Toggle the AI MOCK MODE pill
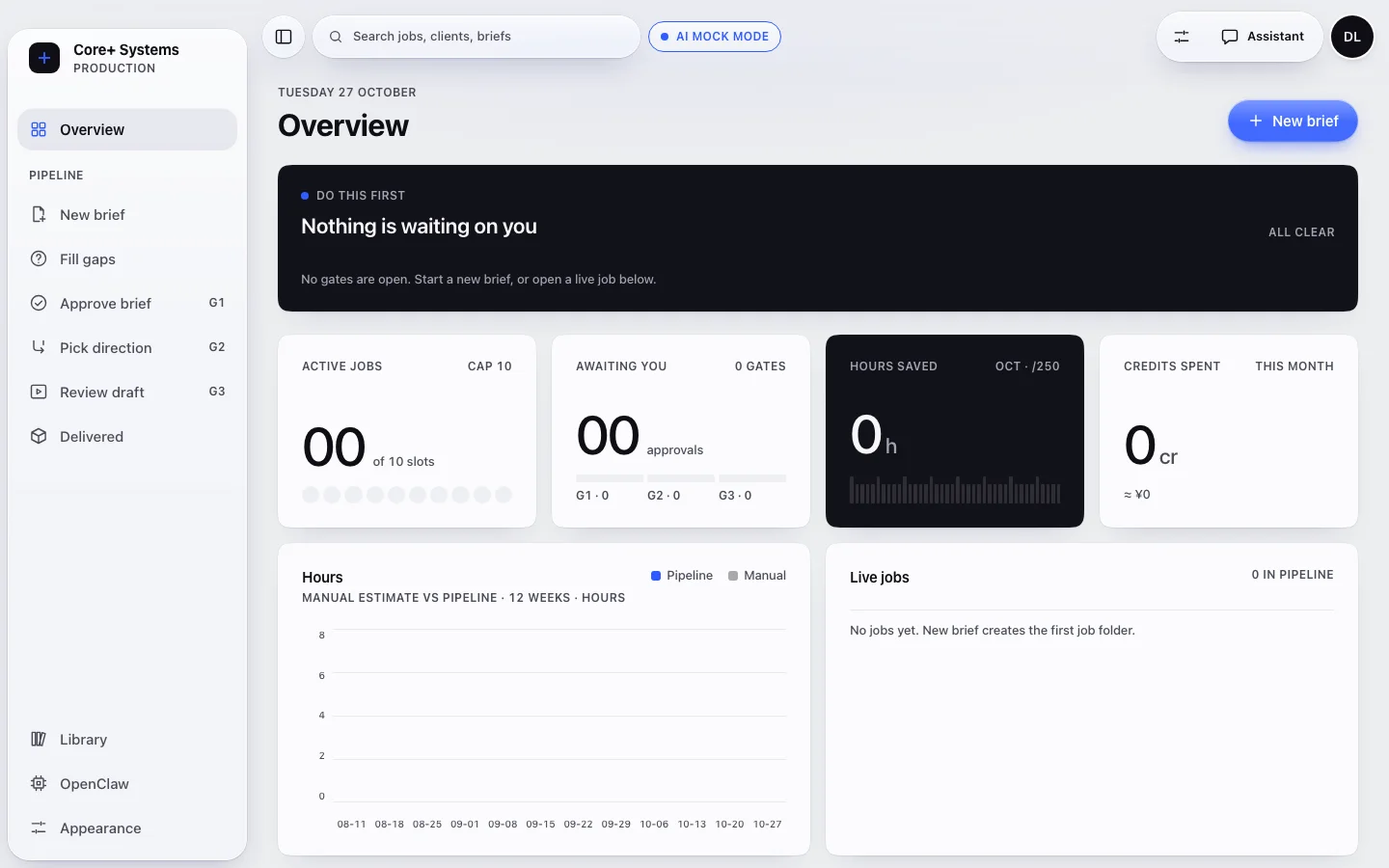Image resolution: width=1389 pixels, height=868 pixels. tap(715, 37)
